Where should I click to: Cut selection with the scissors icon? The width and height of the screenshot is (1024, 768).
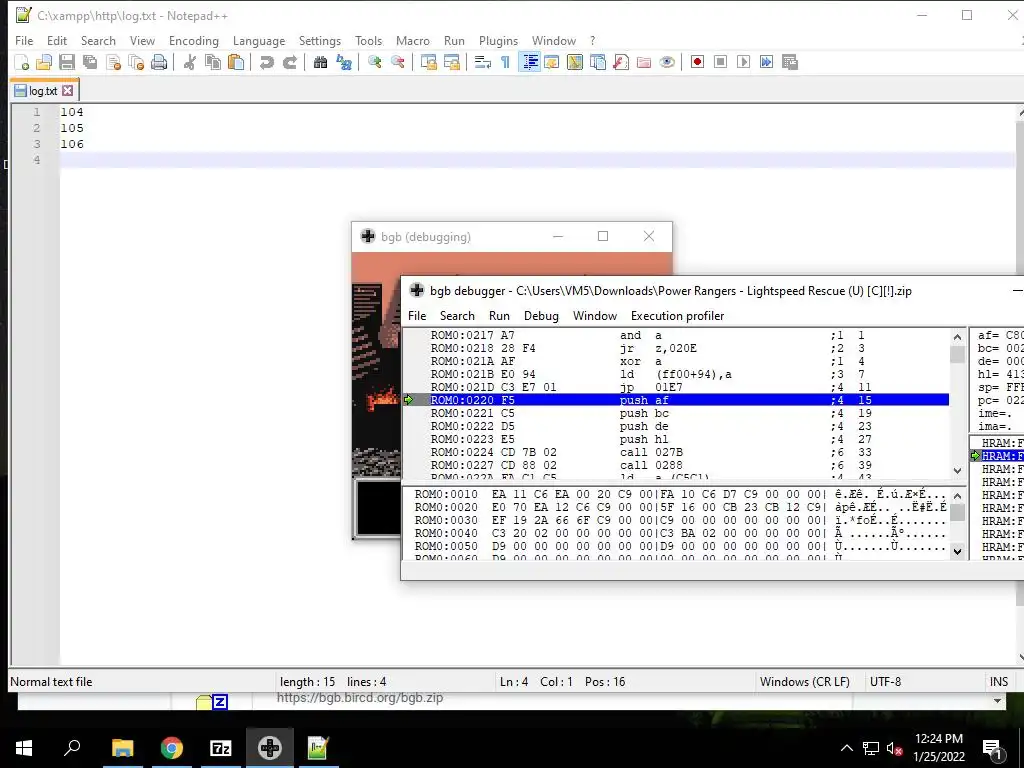tap(189, 62)
